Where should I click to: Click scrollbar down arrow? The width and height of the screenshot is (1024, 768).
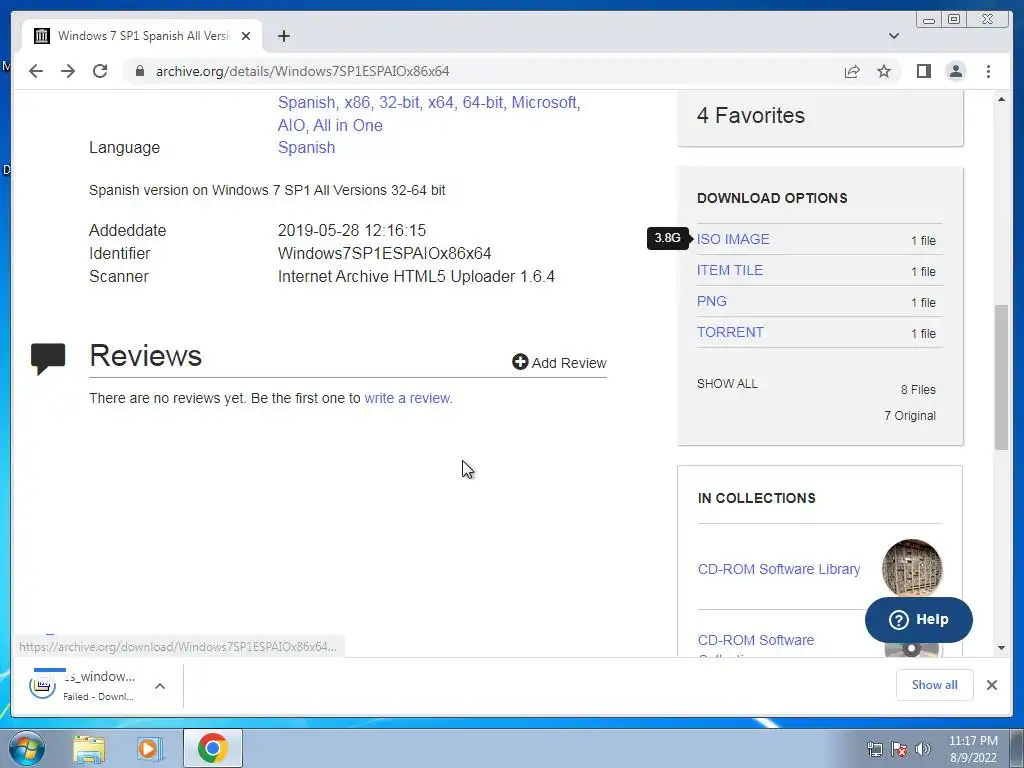point(1001,648)
